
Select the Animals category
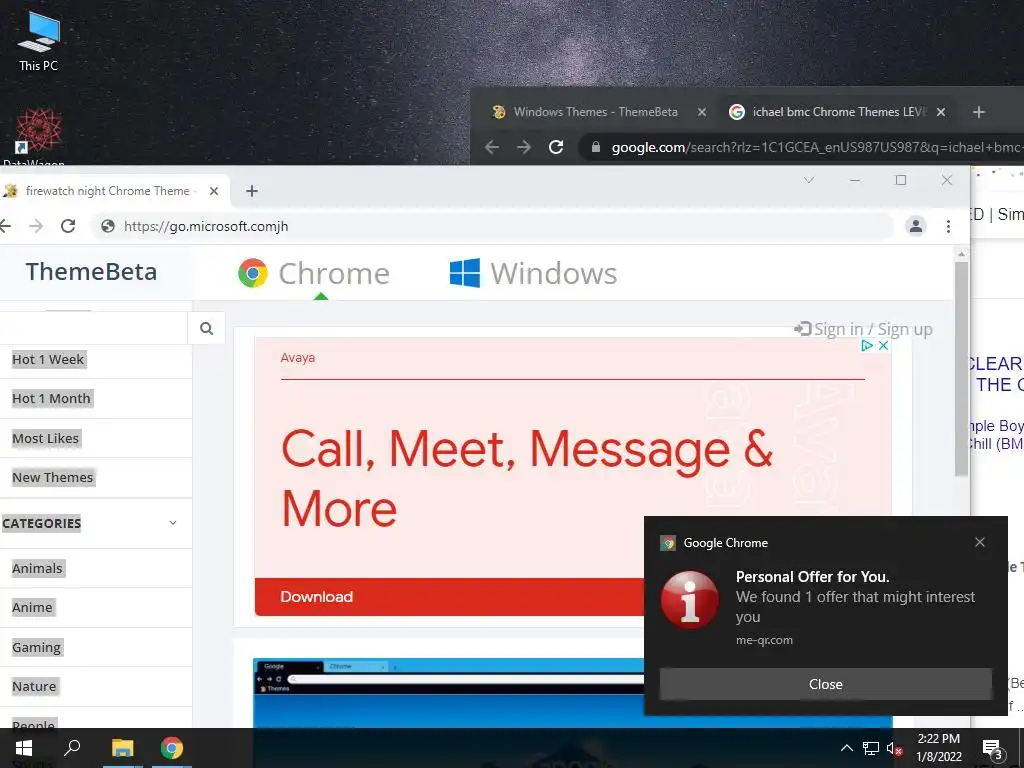point(37,568)
